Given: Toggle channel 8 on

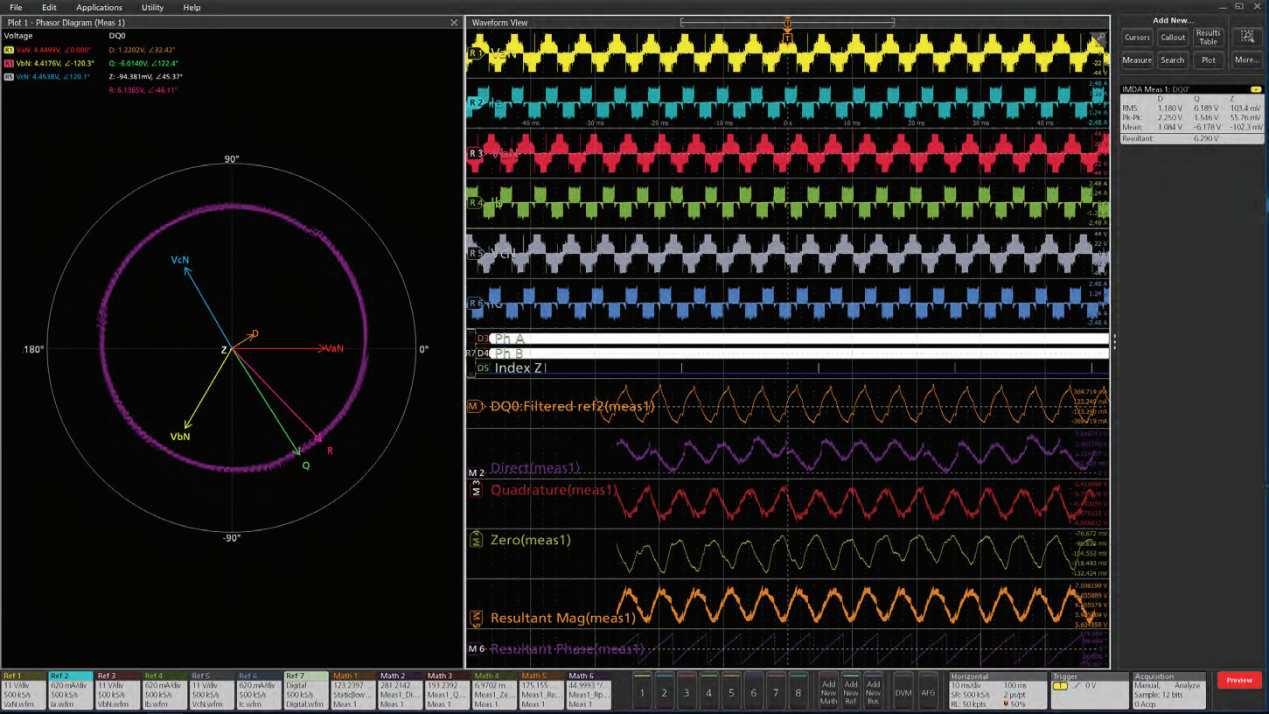Looking at the screenshot, I should 798,690.
